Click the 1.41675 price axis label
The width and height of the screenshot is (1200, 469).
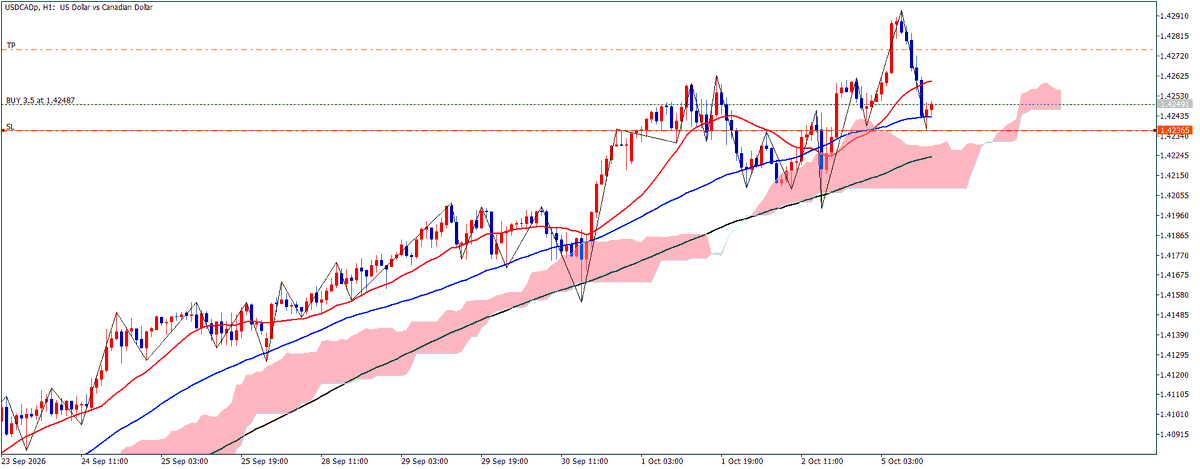pyautogui.click(x=1175, y=275)
